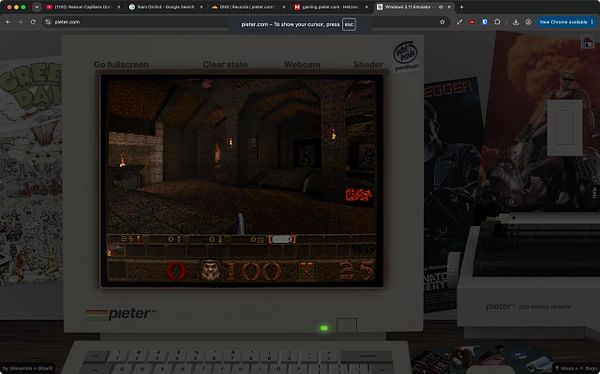The height and width of the screenshot is (374, 600).
Task: Click Clear state above the monitor
Action: pyautogui.click(x=225, y=65)
